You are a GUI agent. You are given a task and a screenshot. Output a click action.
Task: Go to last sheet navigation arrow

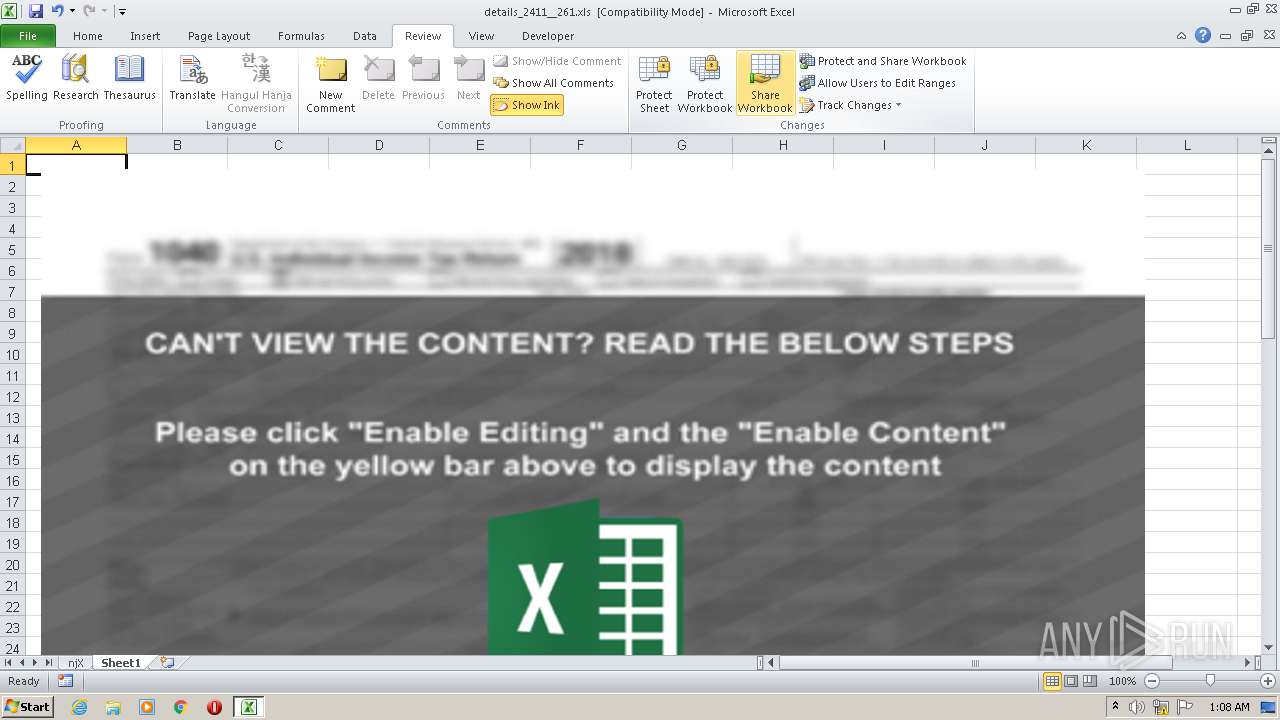click(x=48, y=662)
